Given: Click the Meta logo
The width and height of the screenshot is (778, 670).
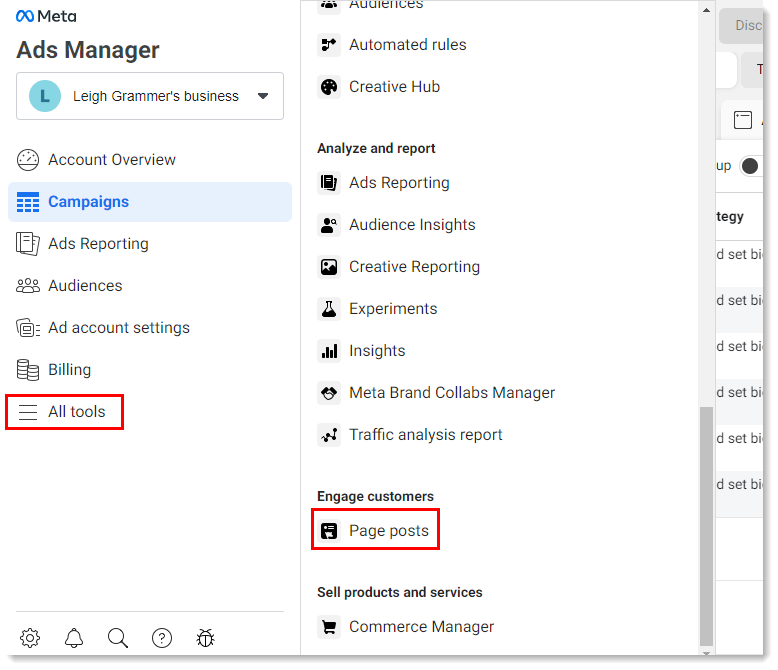Looking at the screenshot, I should (46, 16).
